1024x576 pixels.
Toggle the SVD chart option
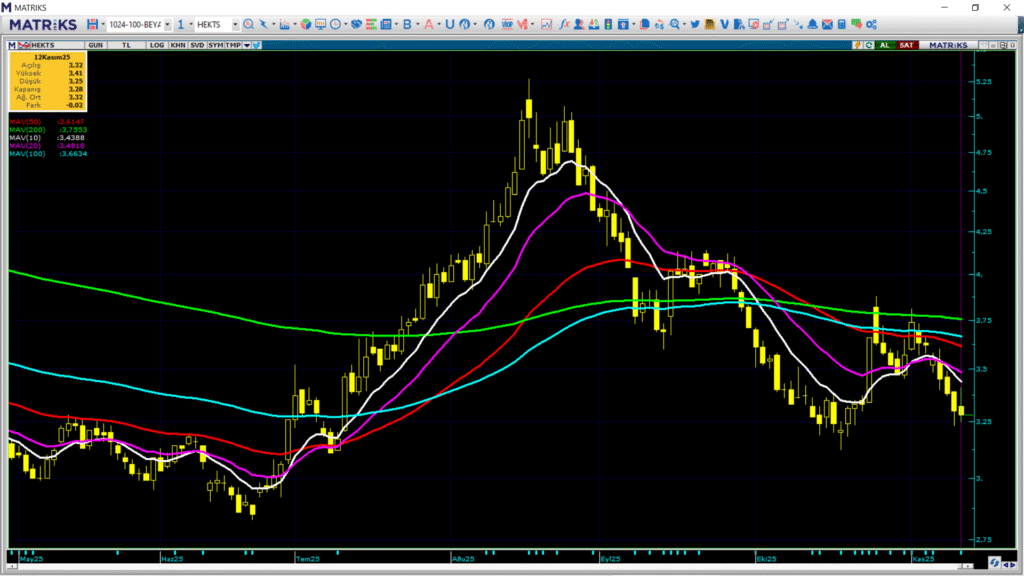point(197,45)
